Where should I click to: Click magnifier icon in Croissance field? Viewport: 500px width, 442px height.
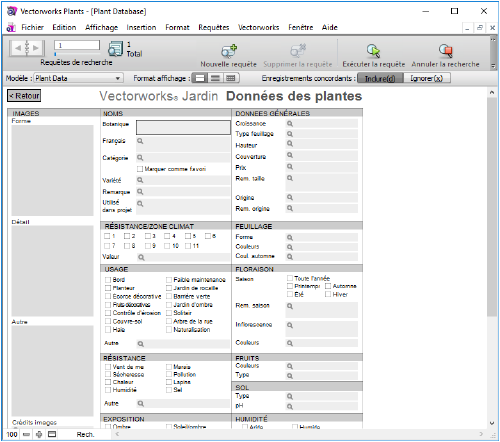290,124
